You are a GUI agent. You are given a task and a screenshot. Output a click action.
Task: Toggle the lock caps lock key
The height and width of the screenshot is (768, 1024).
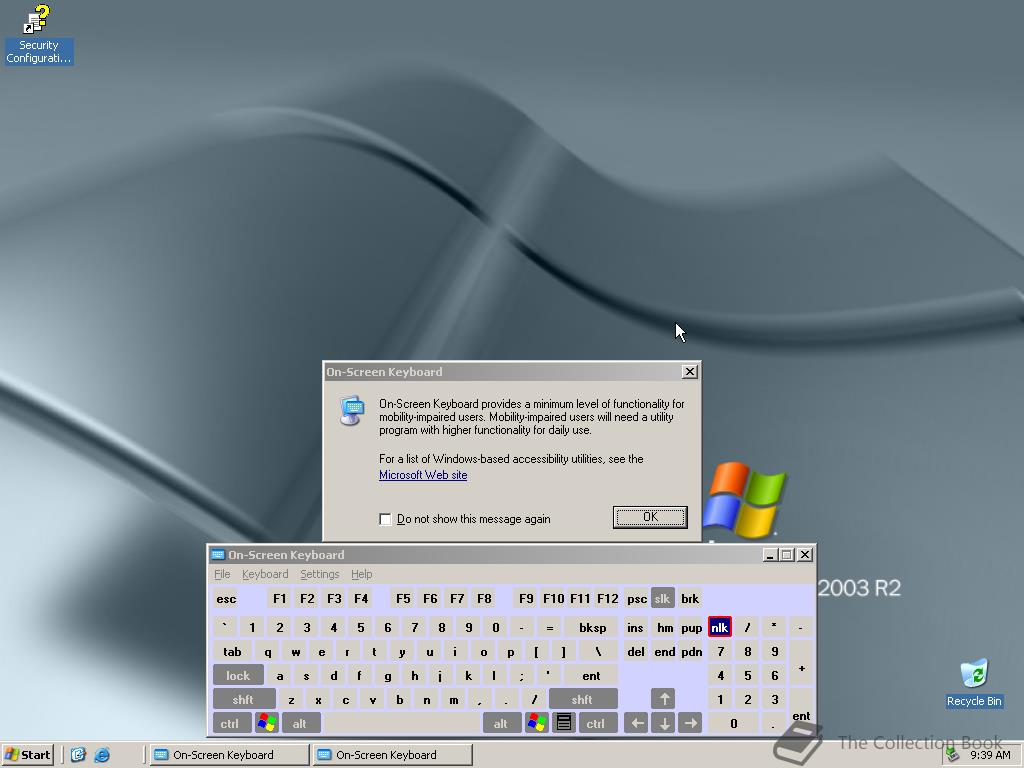(238, 675)
